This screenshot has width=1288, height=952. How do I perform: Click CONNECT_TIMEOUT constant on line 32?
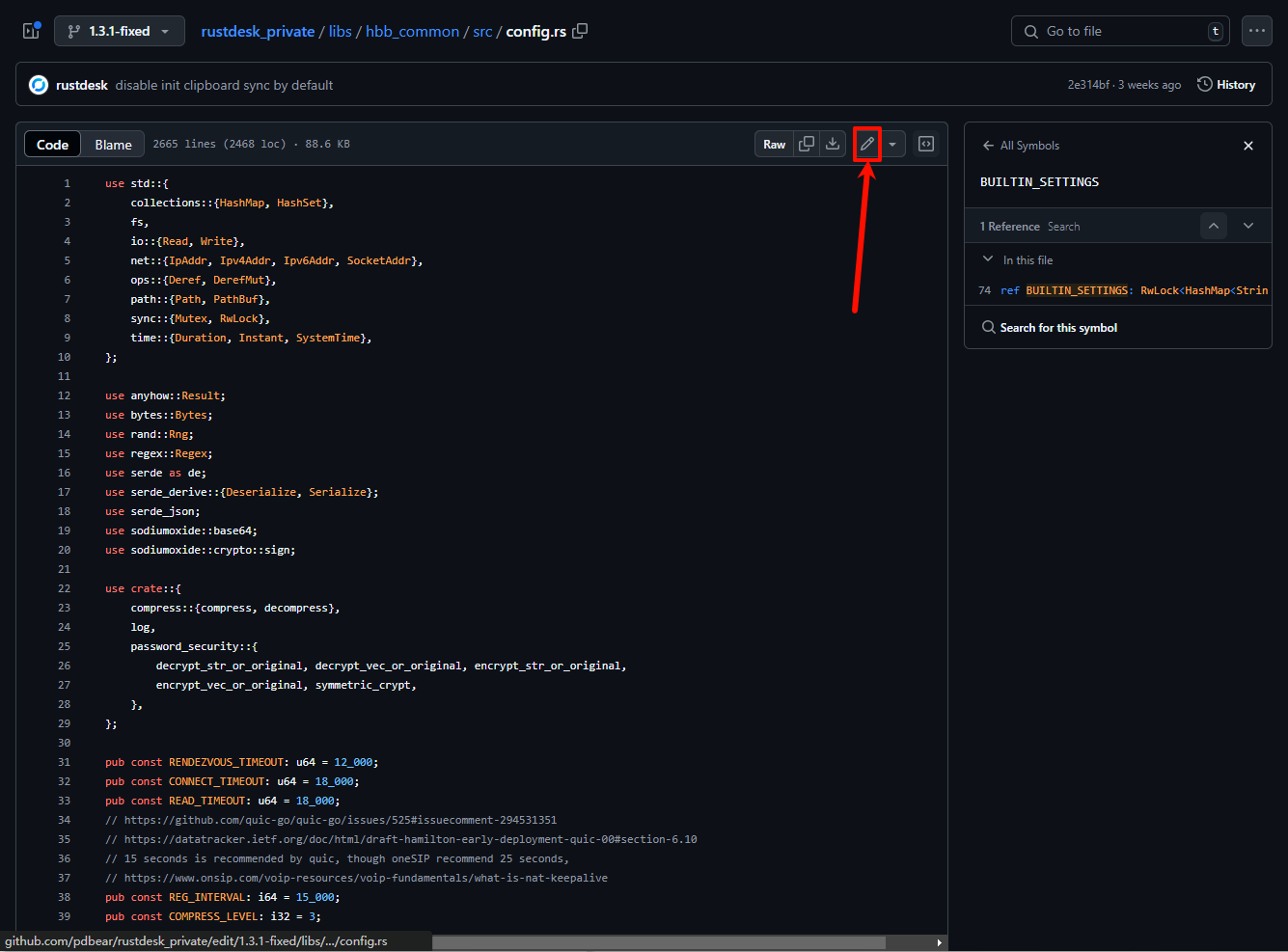216,781
